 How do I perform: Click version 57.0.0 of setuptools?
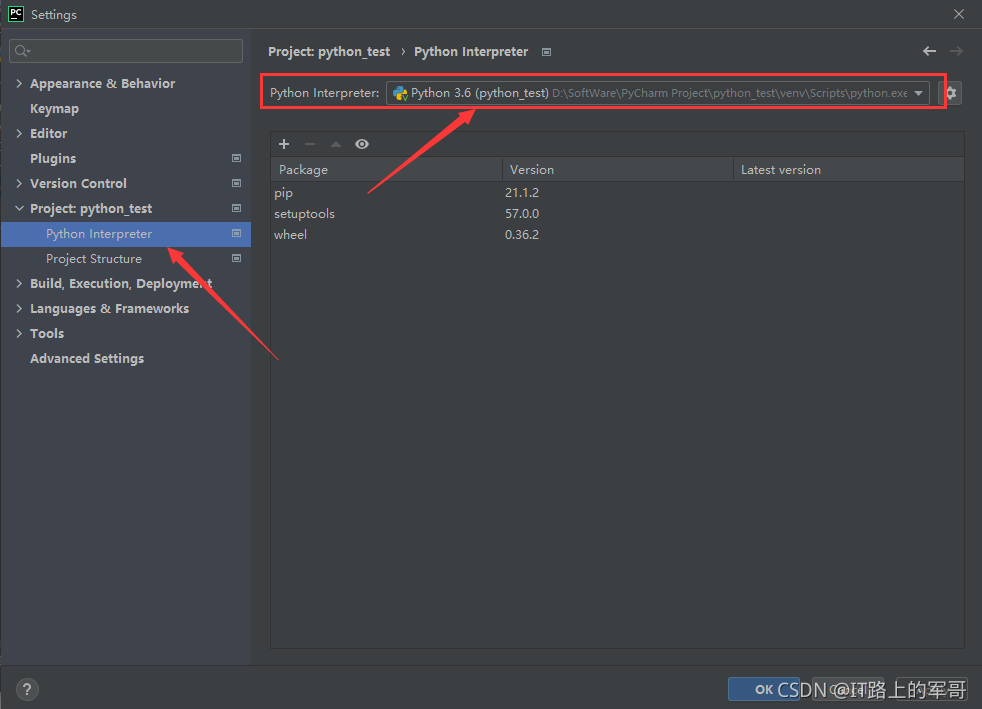coord(522,214)
